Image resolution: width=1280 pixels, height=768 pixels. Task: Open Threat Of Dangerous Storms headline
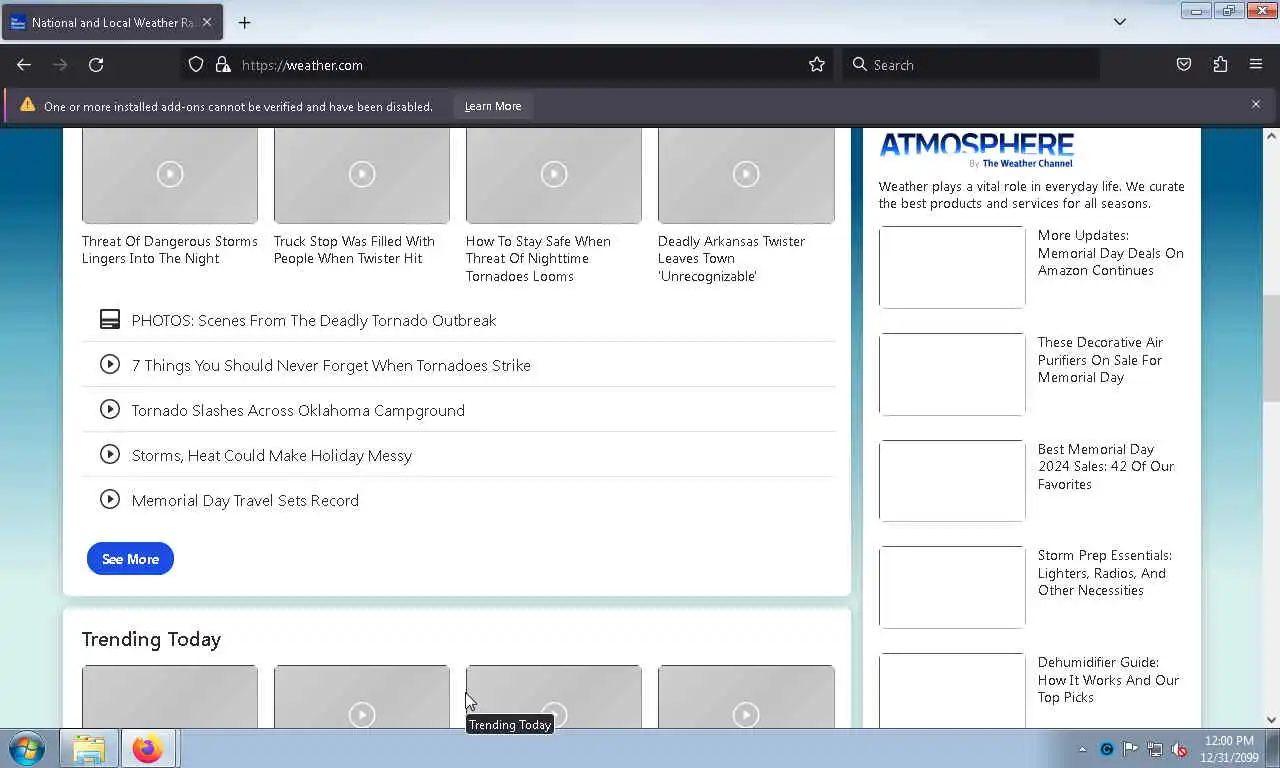(x=170, y=250)
